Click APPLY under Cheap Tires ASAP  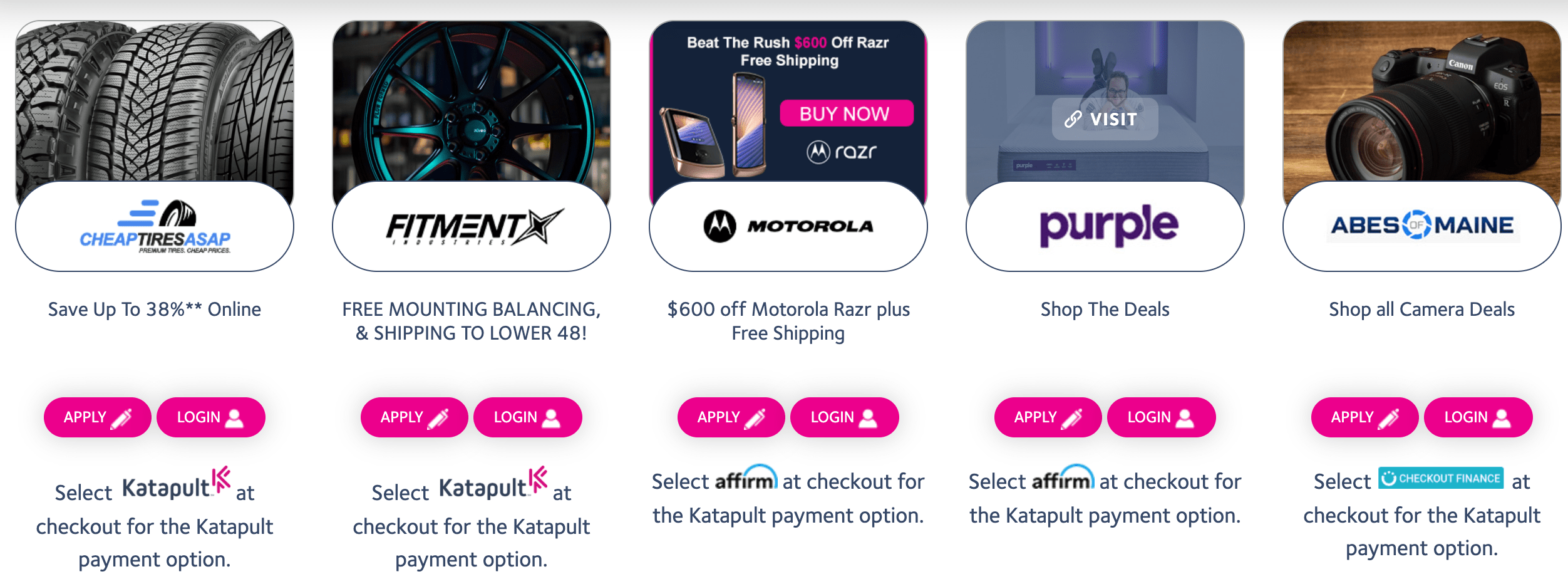96,415
